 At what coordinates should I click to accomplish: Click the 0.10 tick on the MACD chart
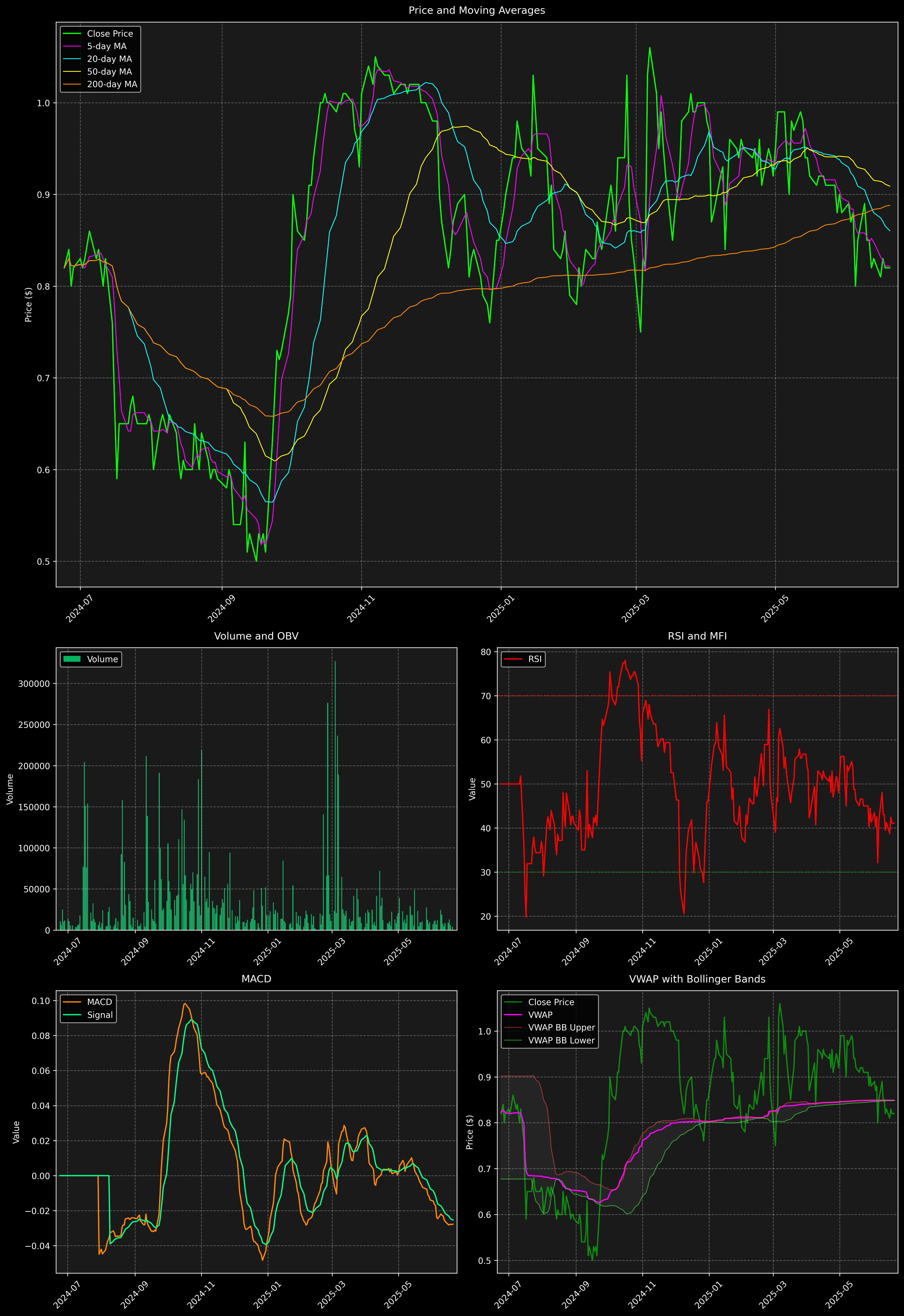41,1001
